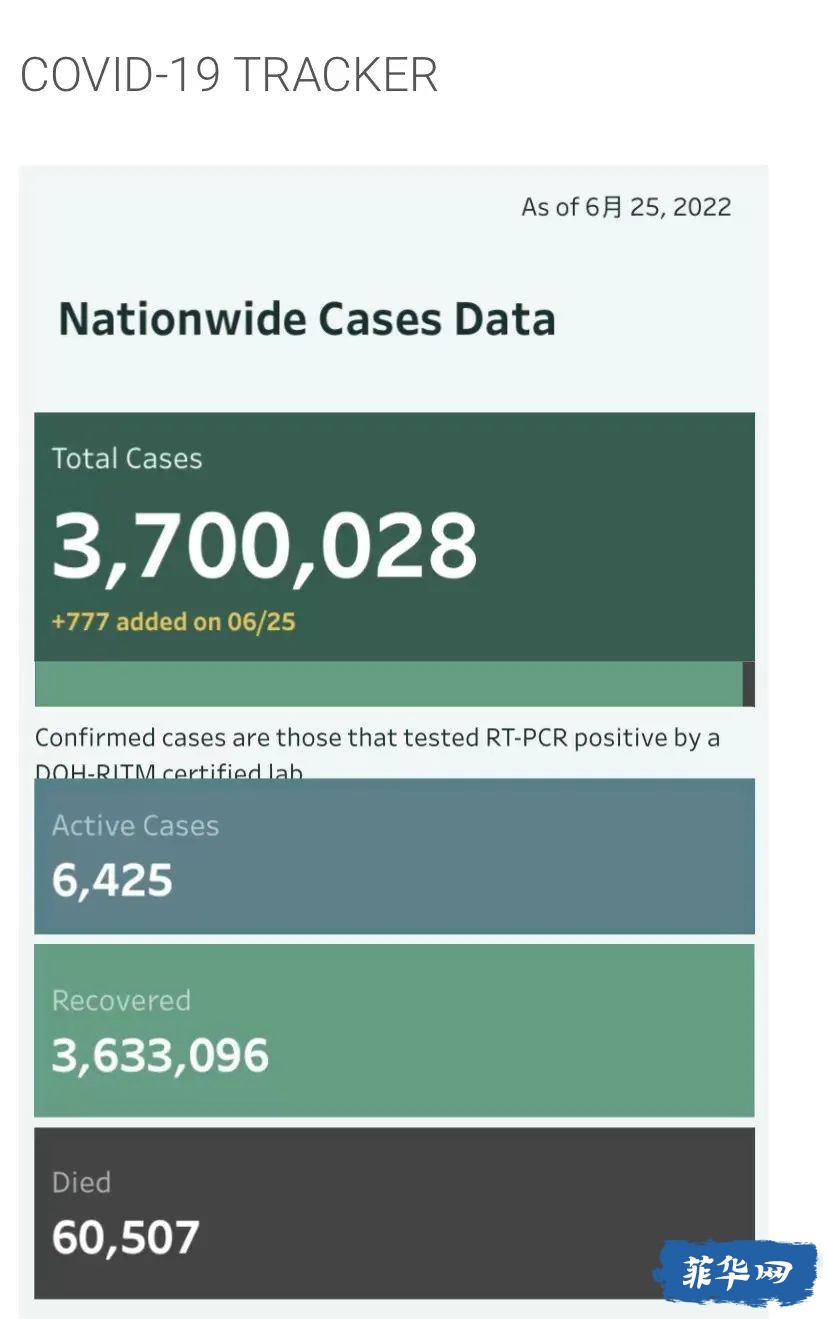The image size is (828, 1319).
Task: Click the dark segment at bar's right end
Action: 749,684
